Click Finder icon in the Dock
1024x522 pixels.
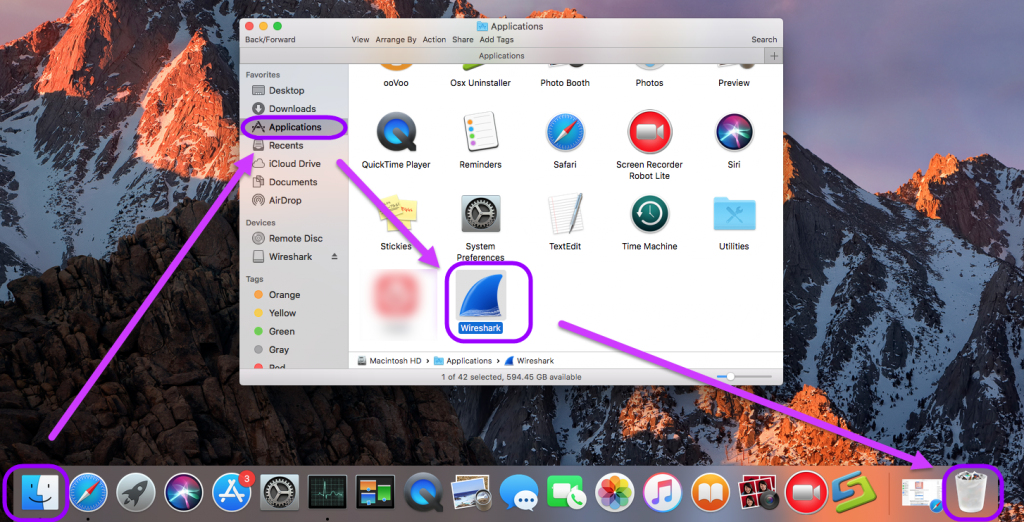point(36,492)
